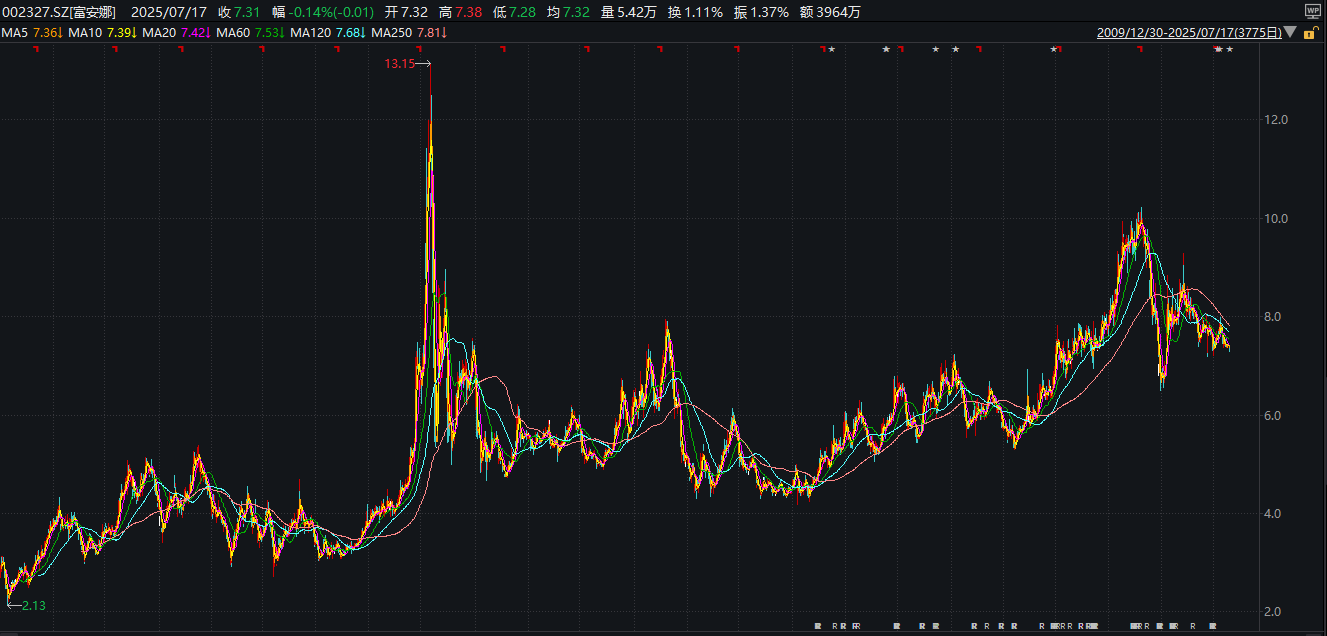Click the 2009/12/30-2025/07/17(3775日) date range link
Viewport: 1327px width, 636px height.
coord(1189,33)
